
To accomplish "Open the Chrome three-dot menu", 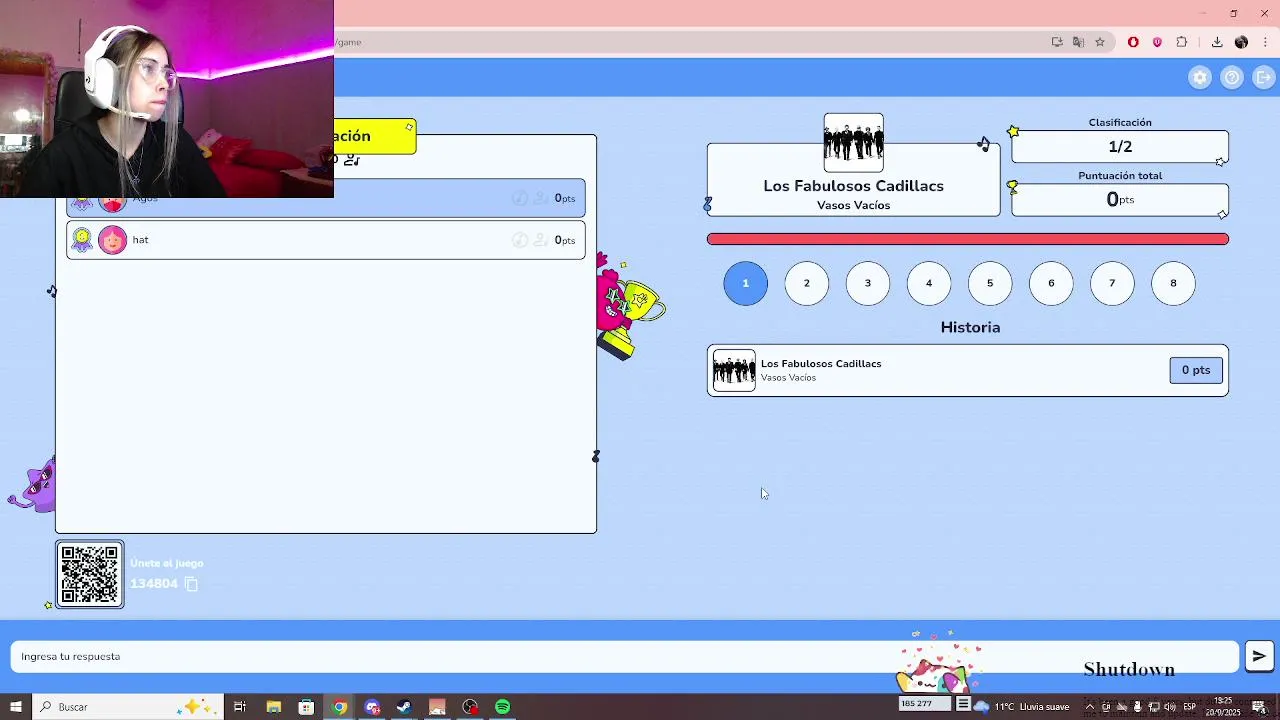I will tap(1266, 42).
